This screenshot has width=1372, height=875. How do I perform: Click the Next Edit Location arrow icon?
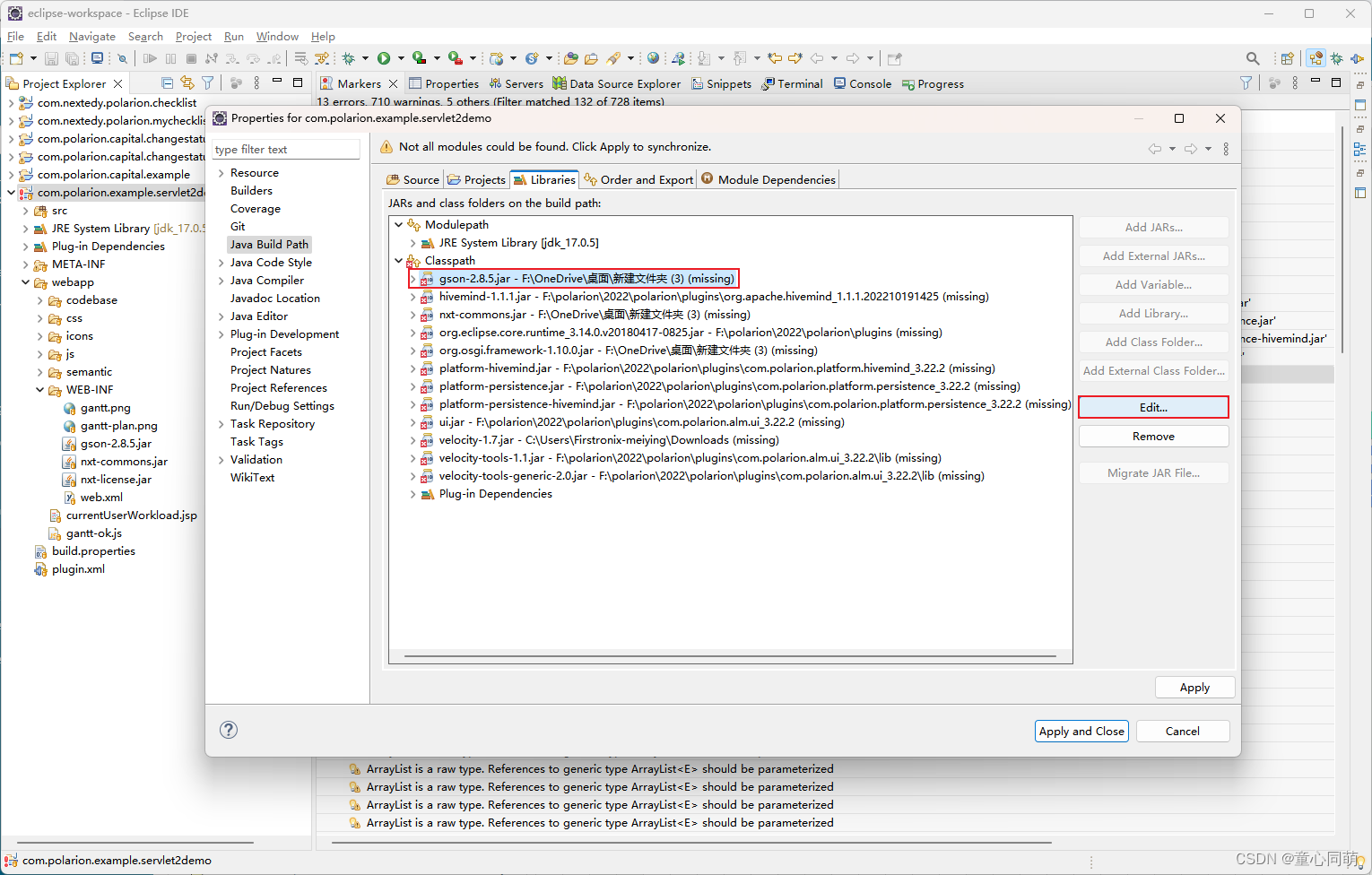point(795,58)
